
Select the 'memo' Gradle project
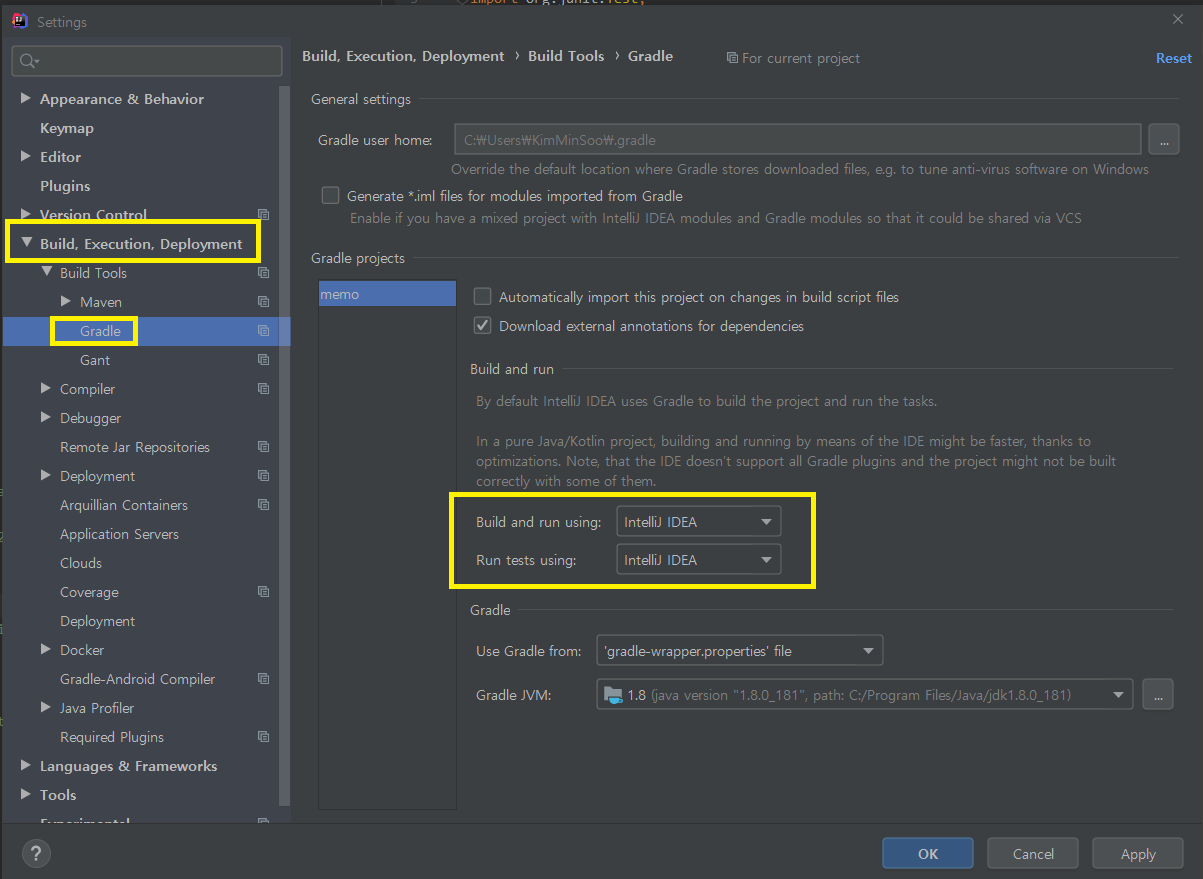pyautogui.click(x=387, y=294)
